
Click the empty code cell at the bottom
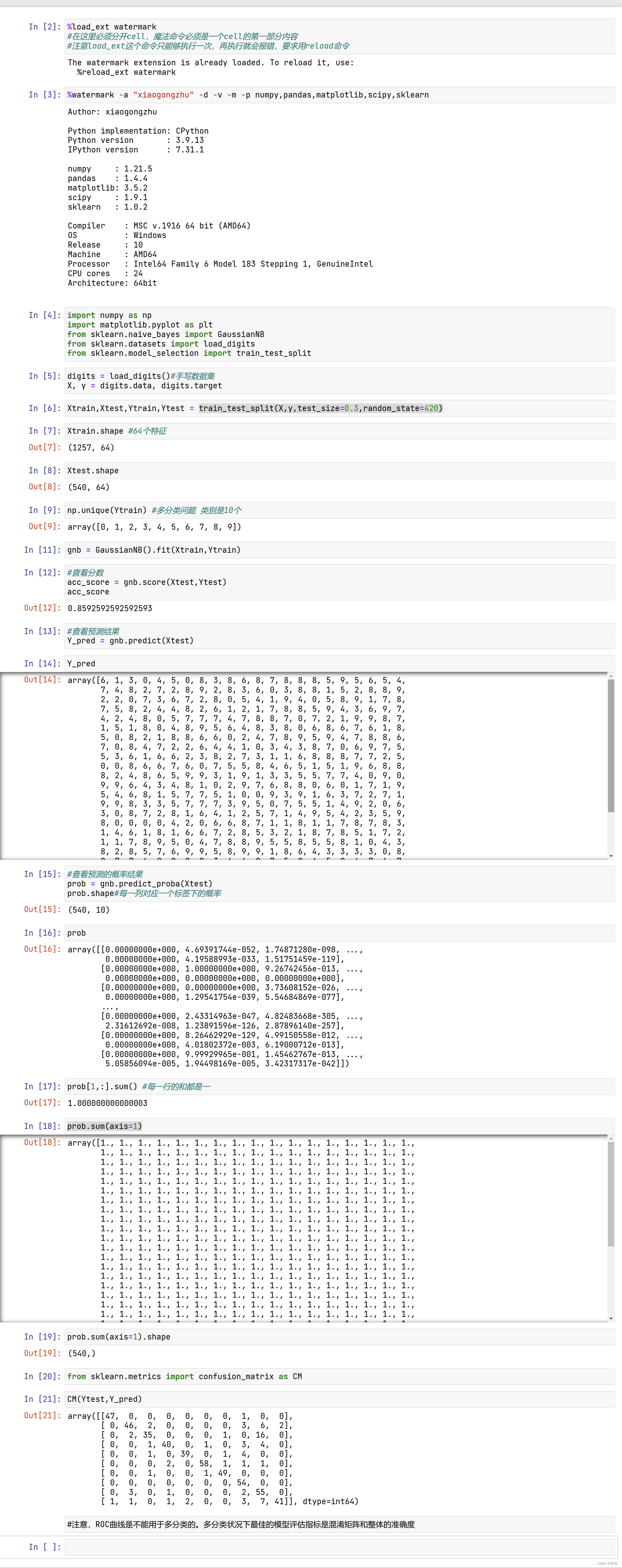coord(339,1547)
